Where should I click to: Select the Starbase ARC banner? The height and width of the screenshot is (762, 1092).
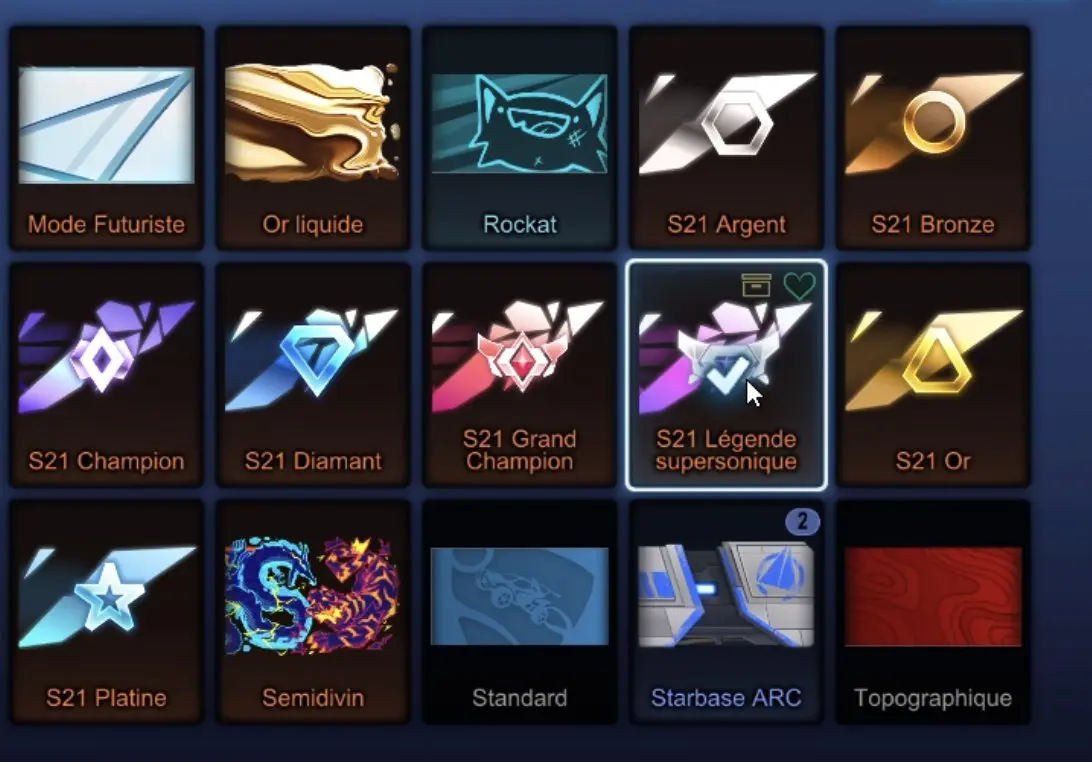(726, 612)
